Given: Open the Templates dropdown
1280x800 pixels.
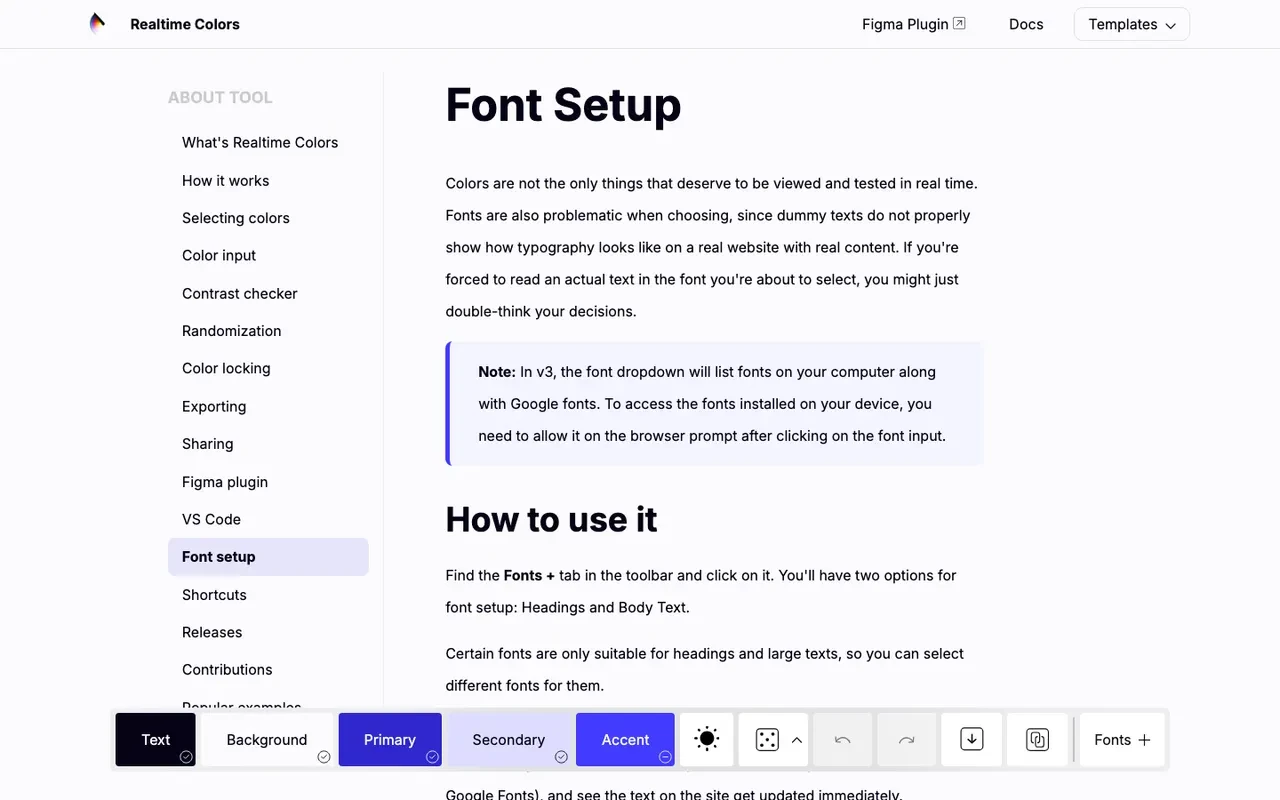Looking at the screenshot, I should [x=1132, y=24].
